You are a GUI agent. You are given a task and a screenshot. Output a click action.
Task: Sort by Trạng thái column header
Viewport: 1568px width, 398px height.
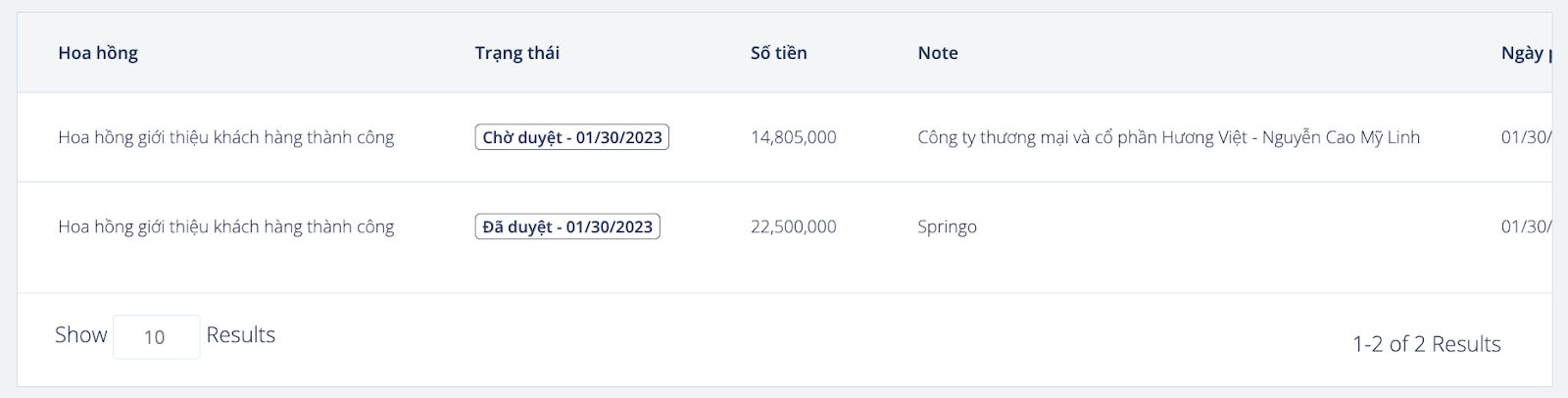pyautogui.click(x=517, y=53)
